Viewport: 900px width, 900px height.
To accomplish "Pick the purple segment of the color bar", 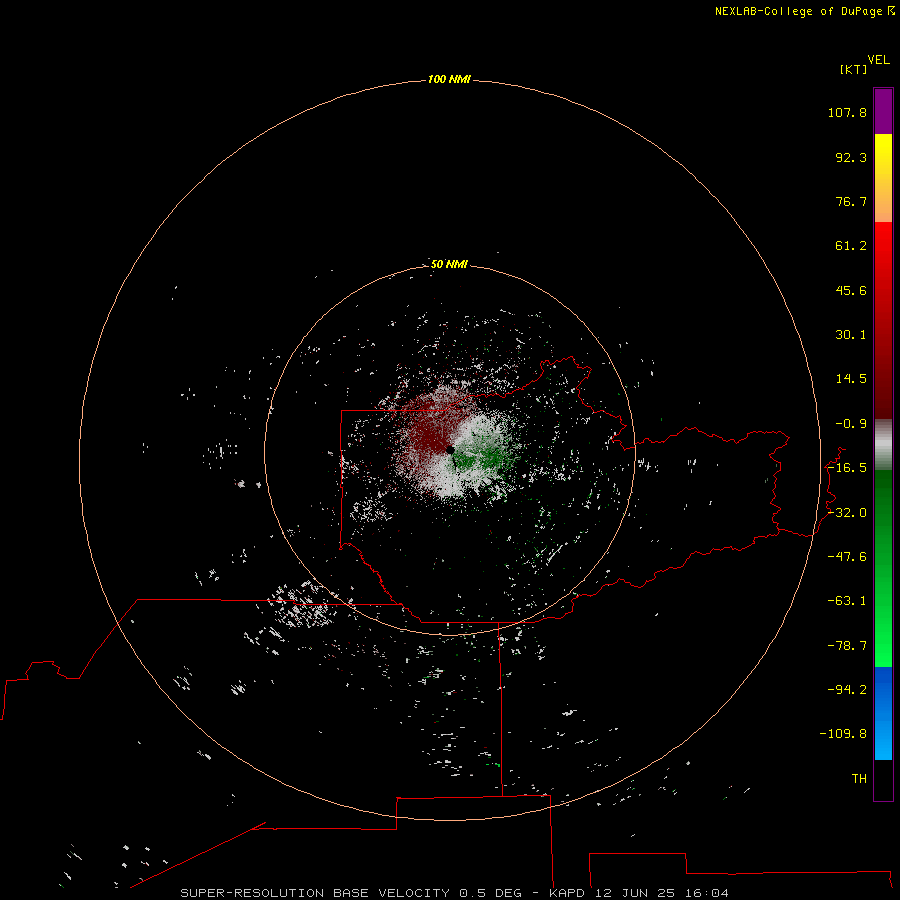I will [883, 111].
